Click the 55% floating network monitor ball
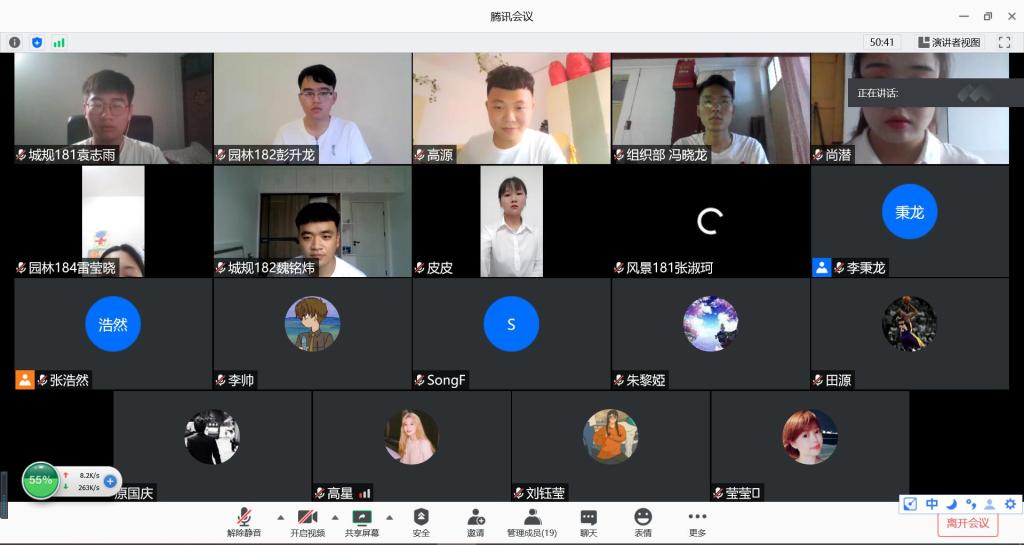 click(40, 480)
